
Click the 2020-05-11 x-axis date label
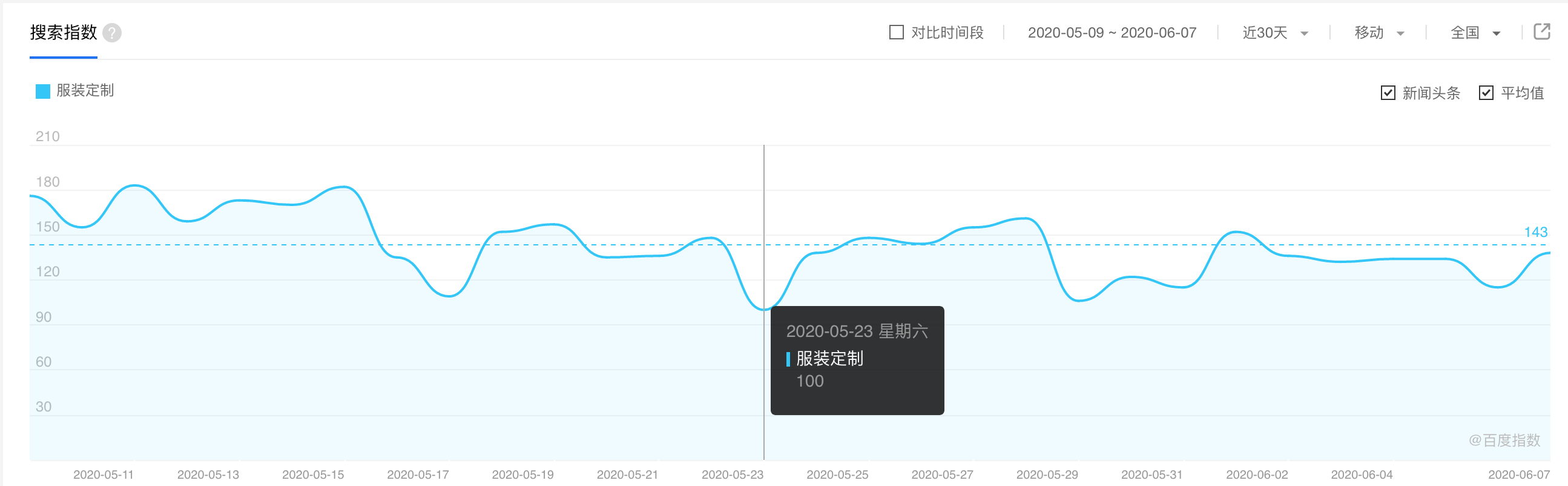tap(104, 474)
